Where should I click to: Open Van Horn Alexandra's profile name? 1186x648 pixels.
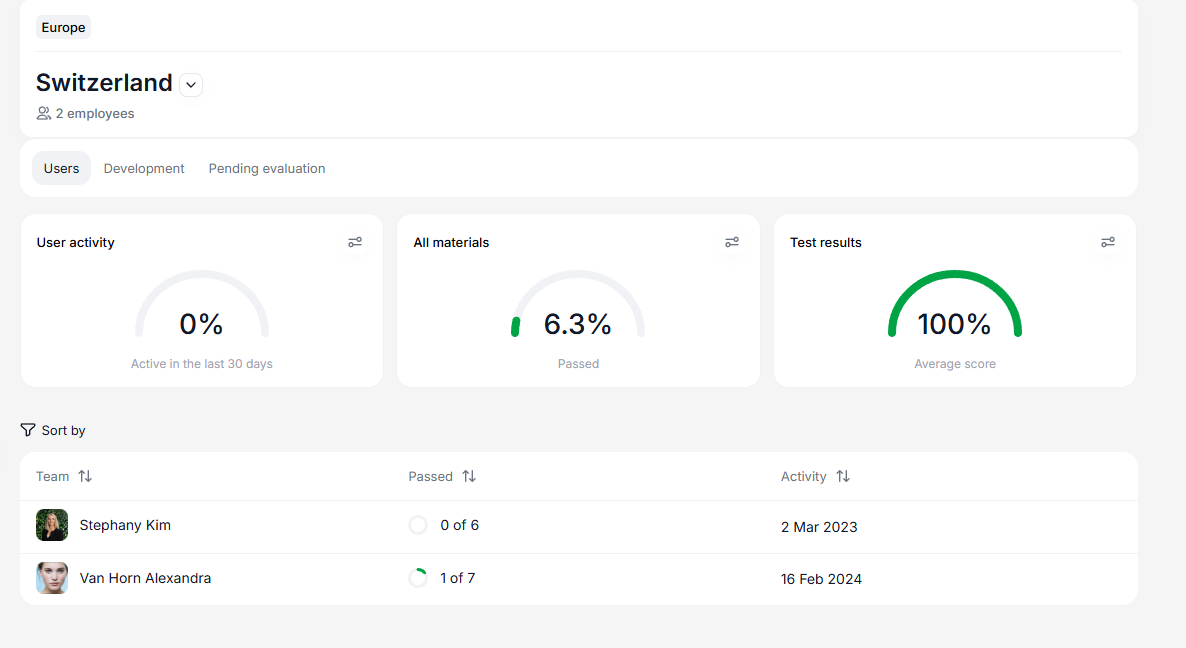(145, 578)
